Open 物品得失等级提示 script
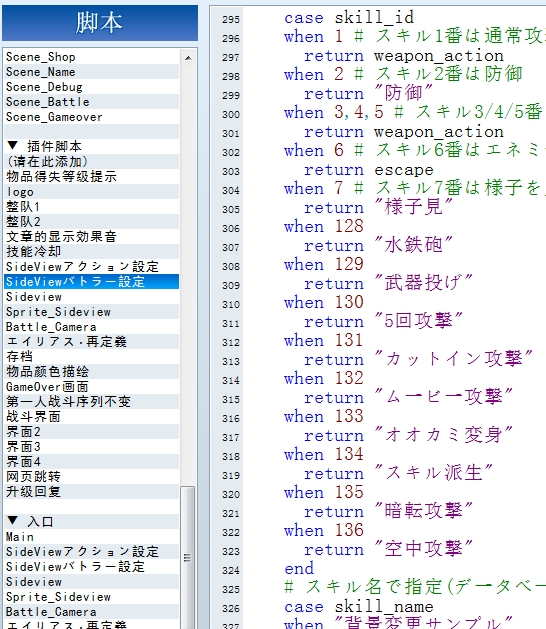The height and width of the screenshot is (629, 546). pyautogui.click(x=91, y=177)
